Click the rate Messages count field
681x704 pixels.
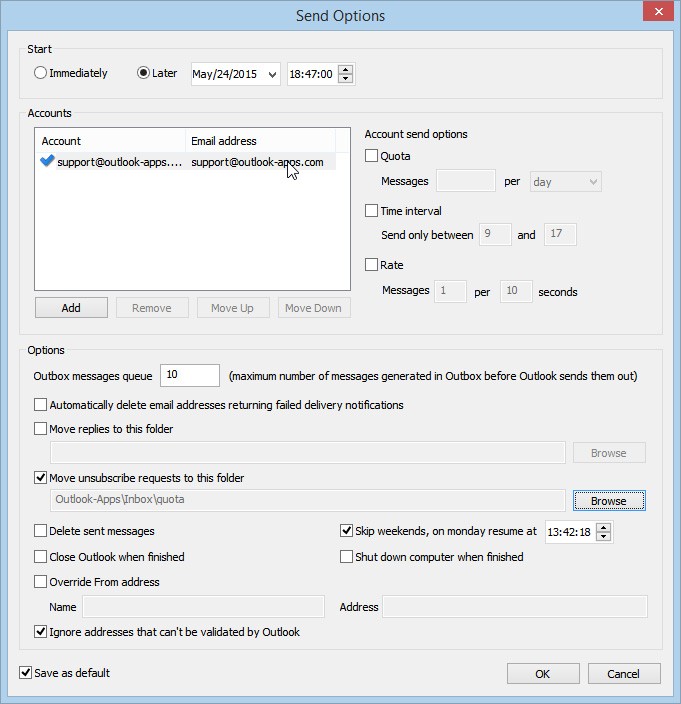(450, 291)
